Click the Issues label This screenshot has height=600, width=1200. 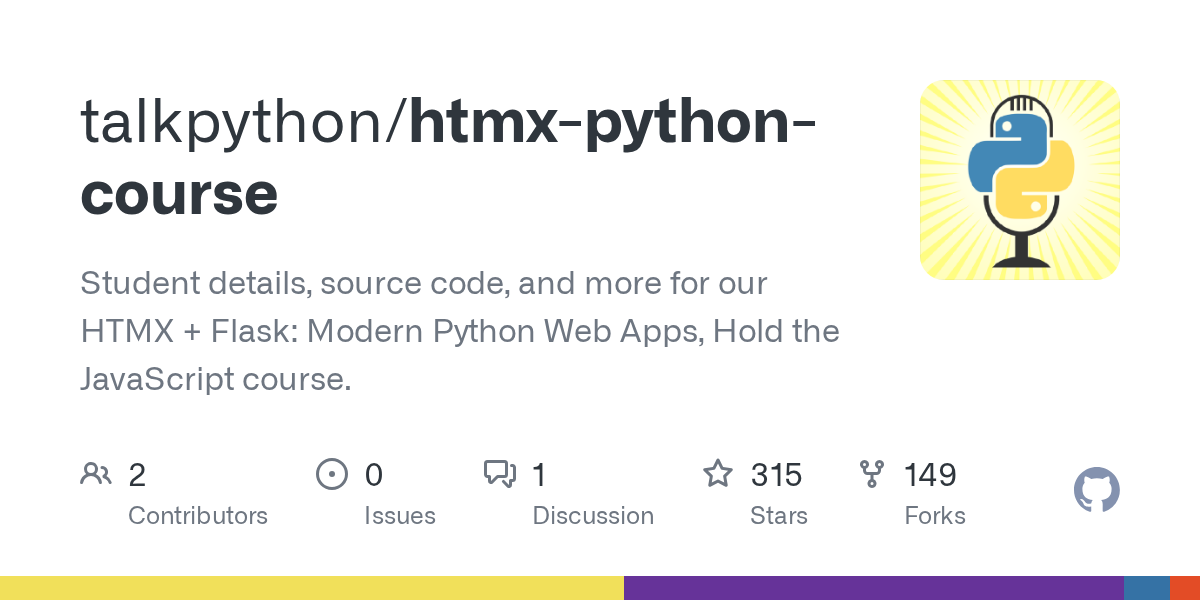(x=400, y=516)
